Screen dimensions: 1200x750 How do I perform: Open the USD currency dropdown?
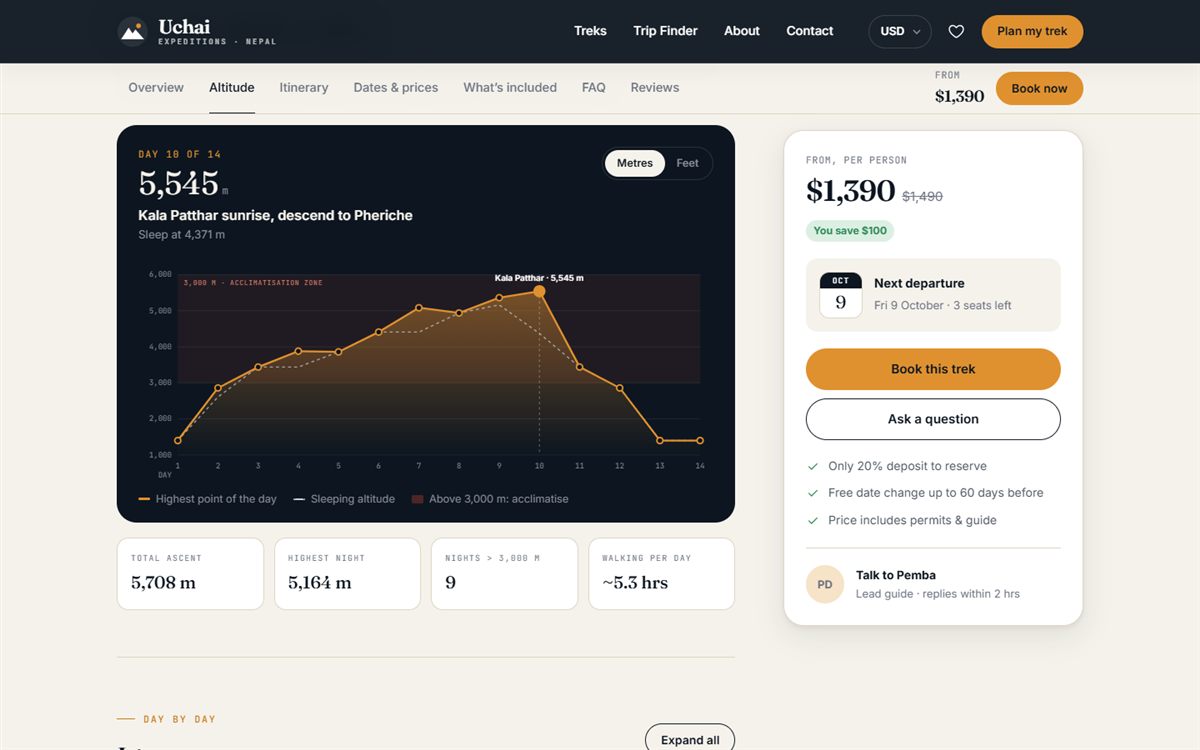tap(900, 31)
